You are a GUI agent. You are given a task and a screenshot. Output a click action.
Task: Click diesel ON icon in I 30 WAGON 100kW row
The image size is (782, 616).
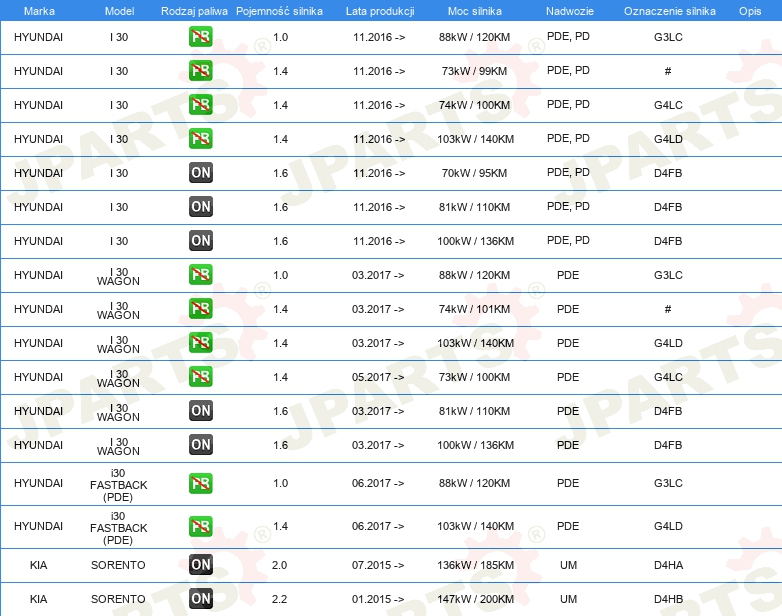(200, 444)
